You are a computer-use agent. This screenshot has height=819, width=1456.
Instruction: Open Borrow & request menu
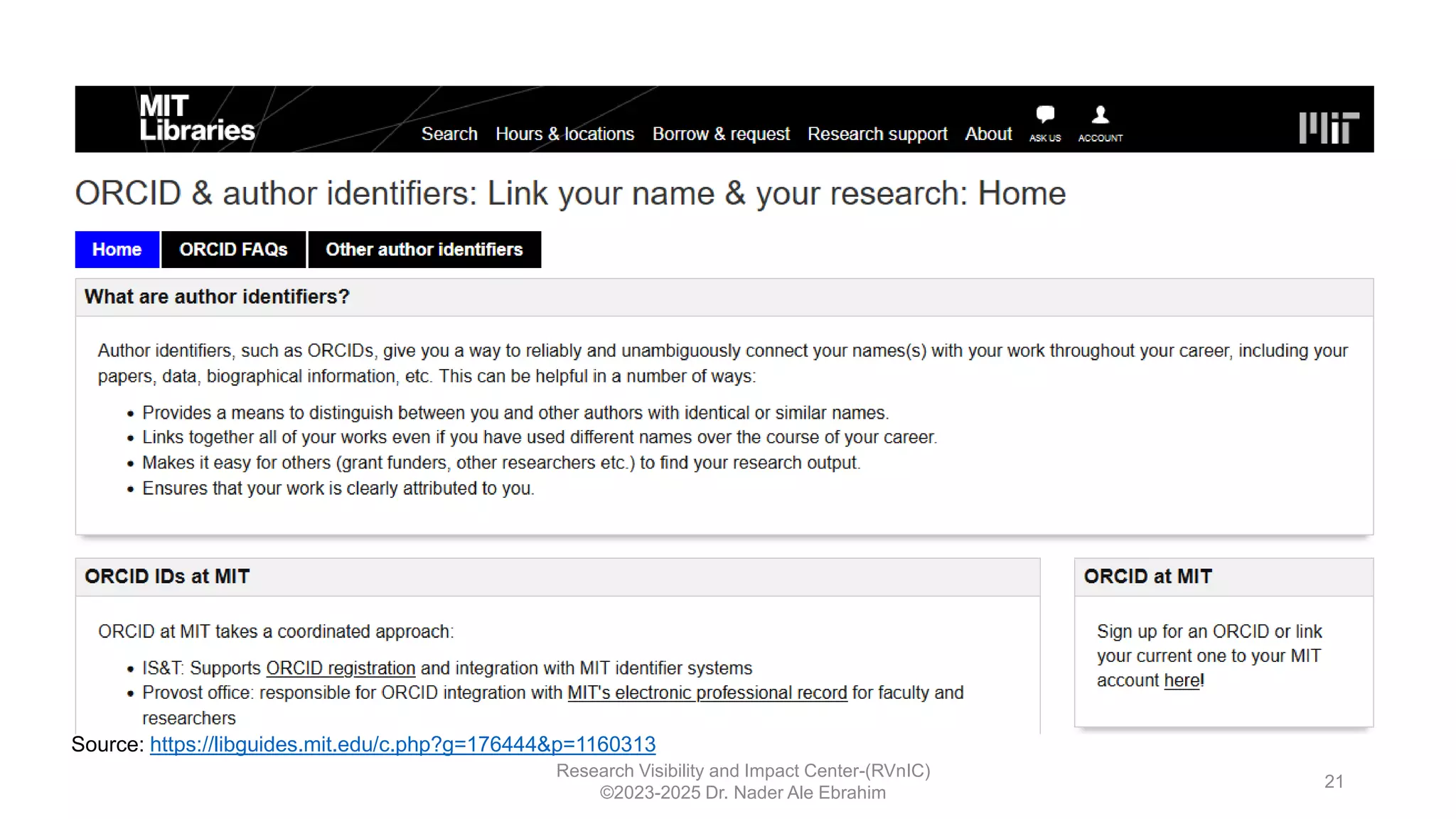pyautogui.click(x=721, y=134)
